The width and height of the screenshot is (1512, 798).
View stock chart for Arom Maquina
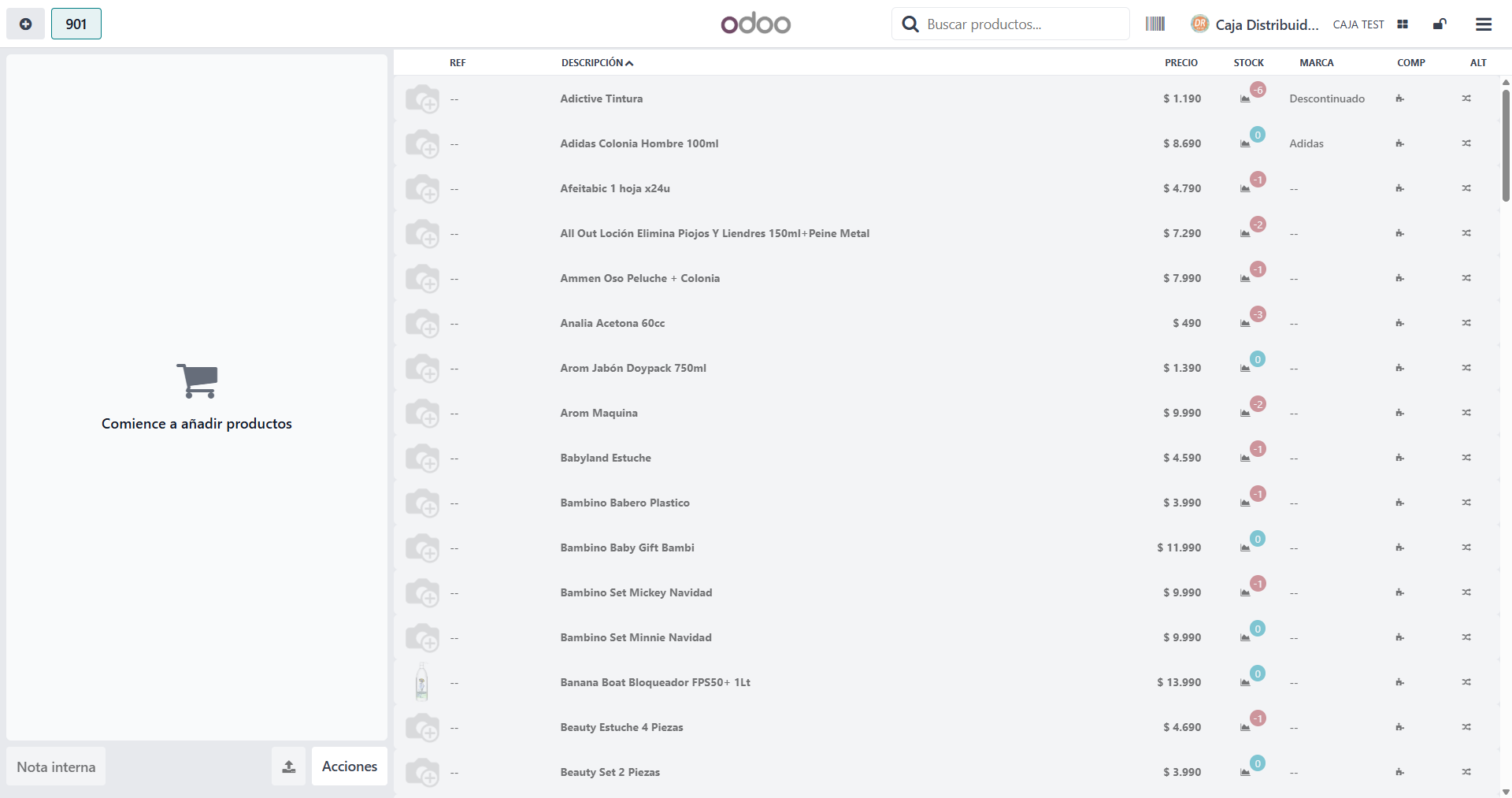coord(1245,414)
